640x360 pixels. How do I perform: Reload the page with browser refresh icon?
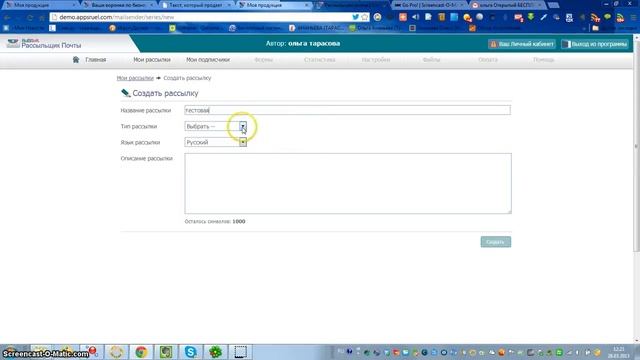[x=30, y=18]
